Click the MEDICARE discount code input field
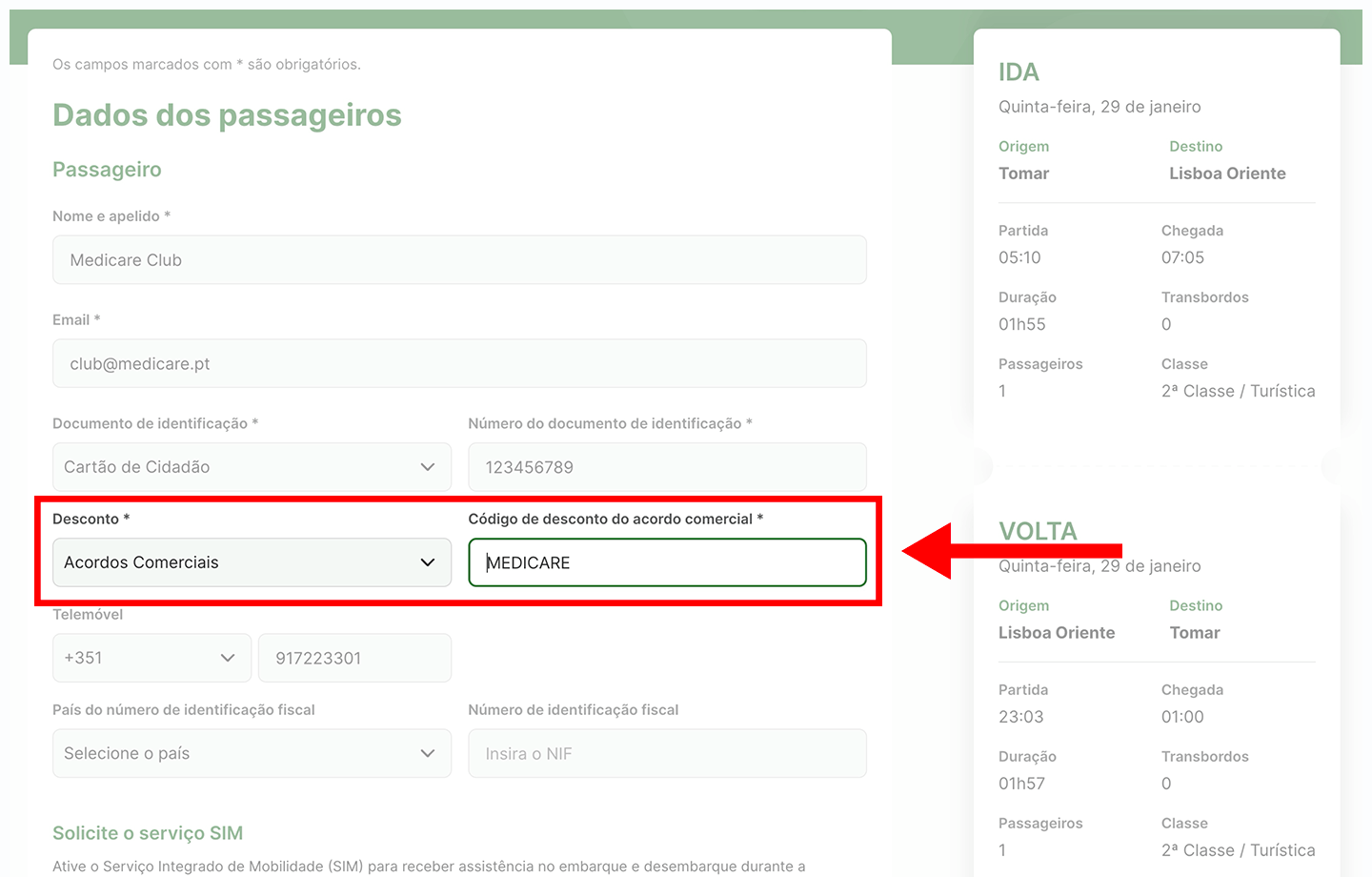This screenshot has height=877, width=1372. 667,562
